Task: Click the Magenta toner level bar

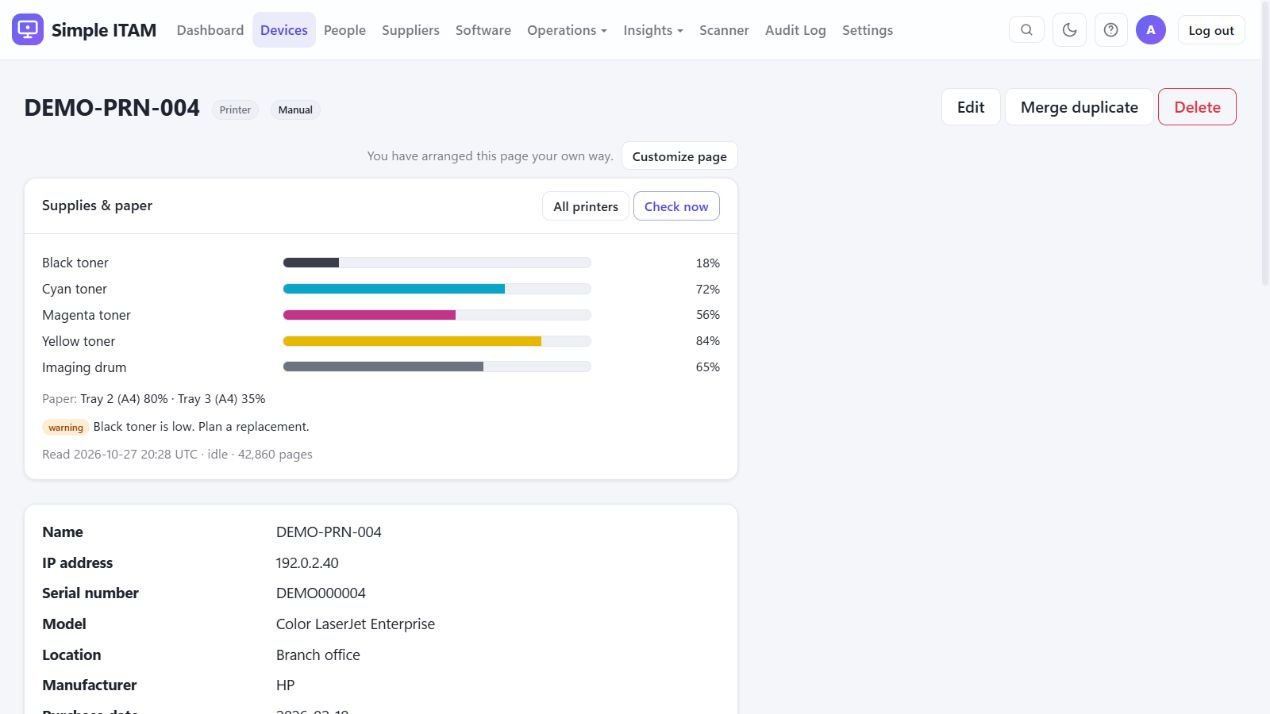Action: point(437,315)
